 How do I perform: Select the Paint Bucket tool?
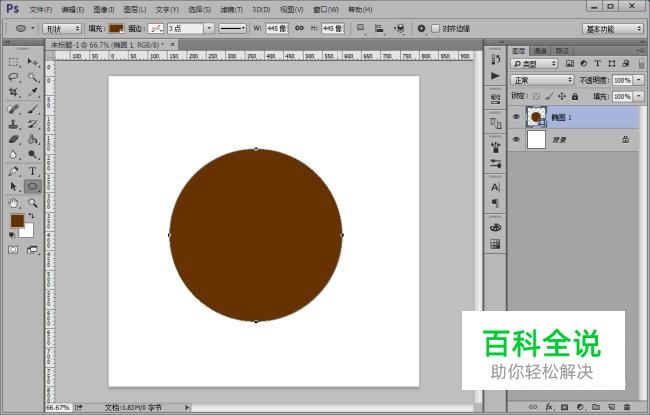[x=32, y=139]
